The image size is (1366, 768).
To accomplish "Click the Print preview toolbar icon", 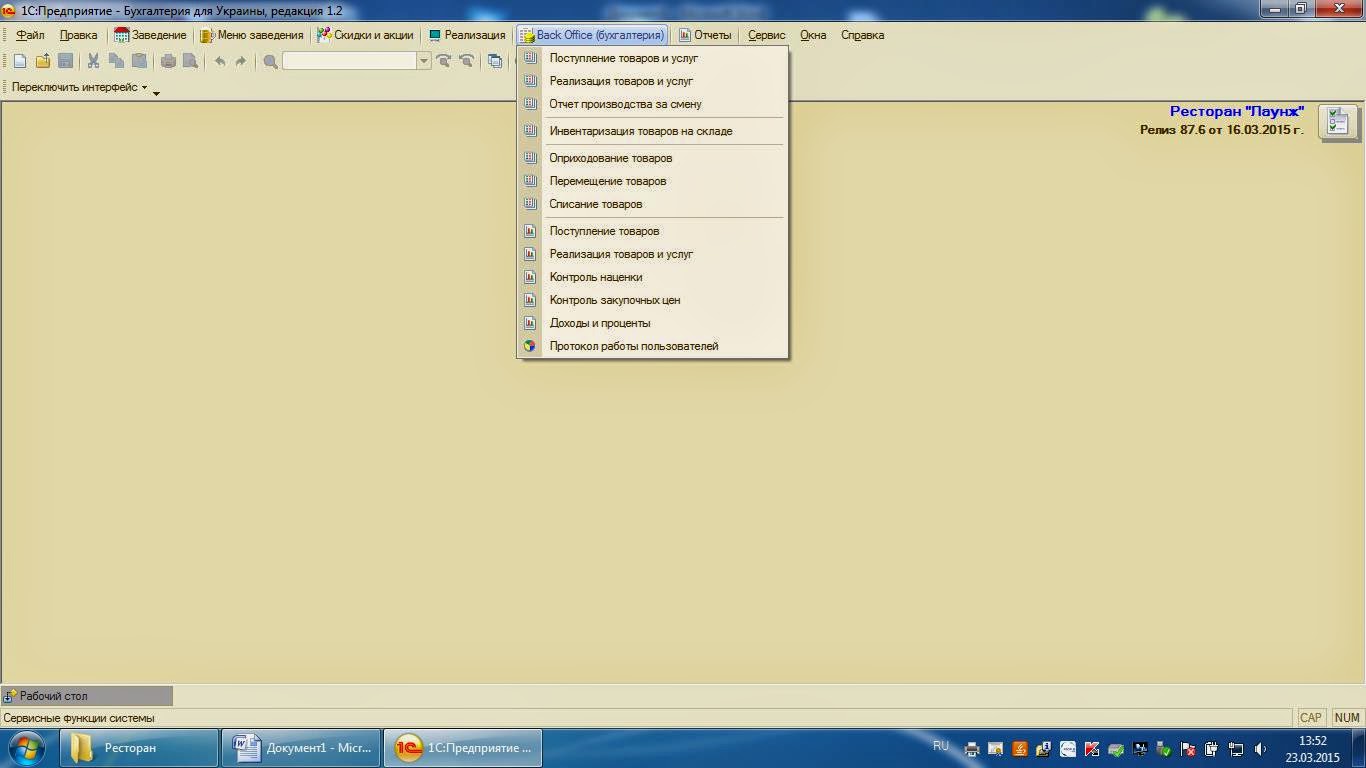I will pyautogui.click(x=190, y=61).
